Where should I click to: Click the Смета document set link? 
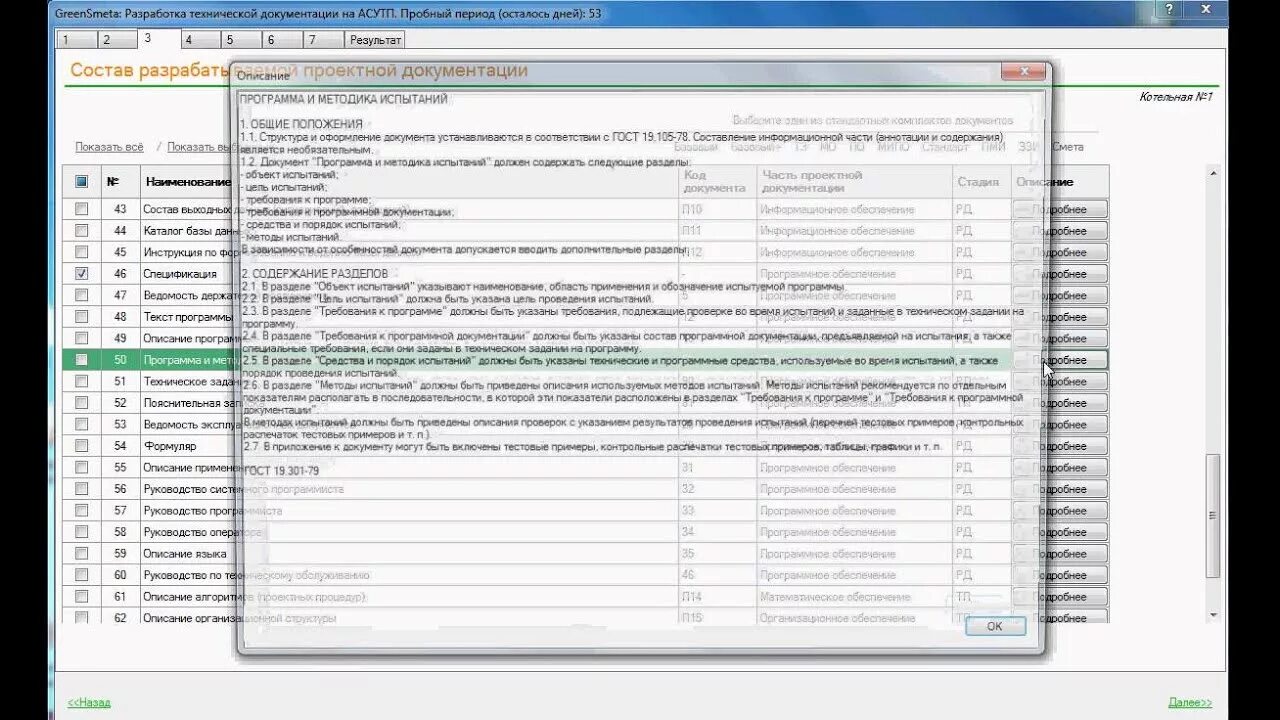pos(1068,147)
